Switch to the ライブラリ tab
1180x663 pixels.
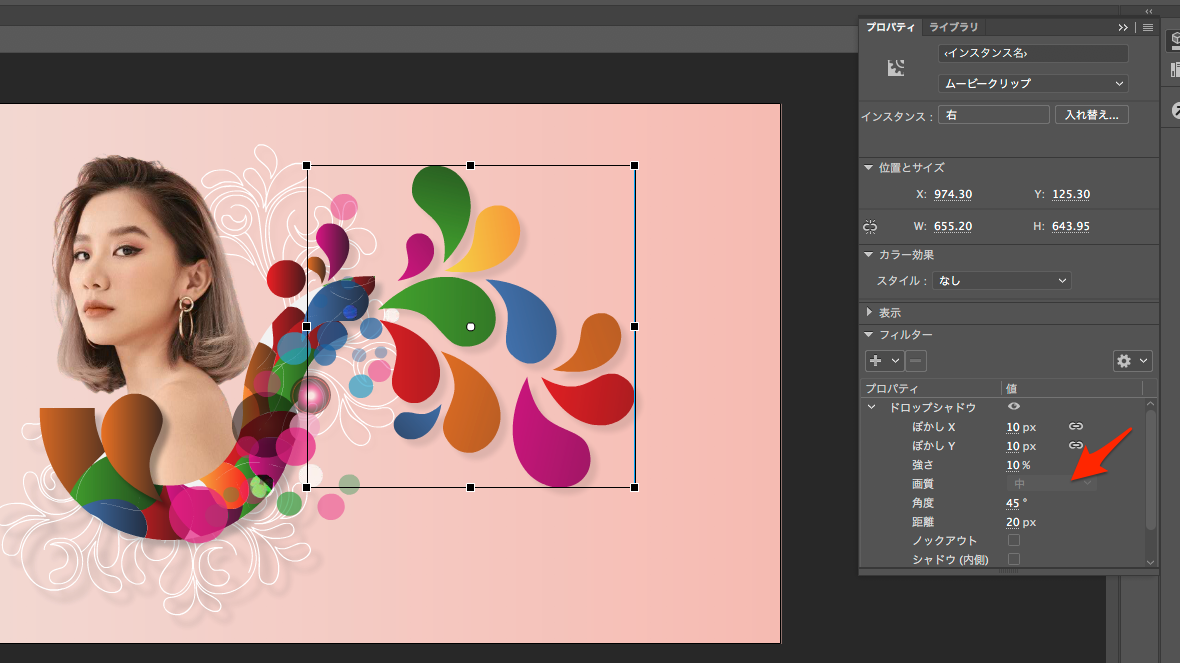tap(953, 27)
